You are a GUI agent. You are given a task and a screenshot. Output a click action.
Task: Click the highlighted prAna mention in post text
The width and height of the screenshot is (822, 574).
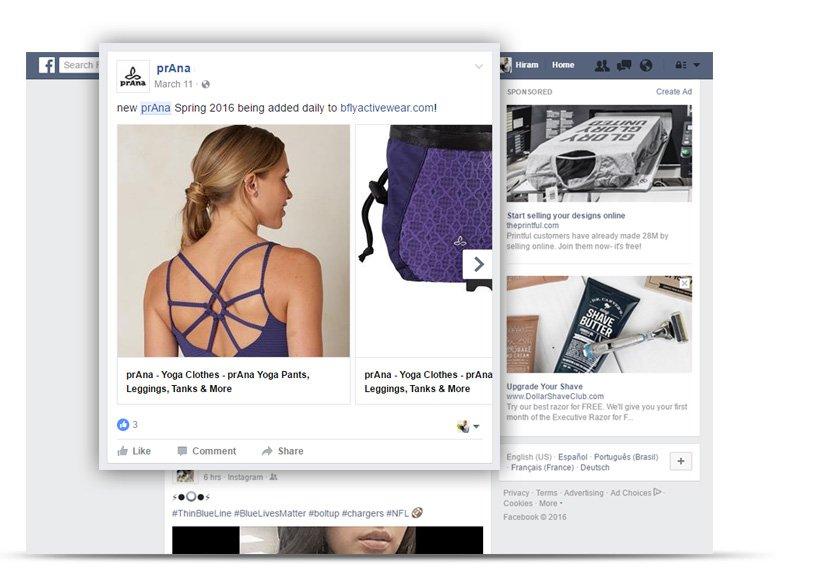[x=156, y=108]
